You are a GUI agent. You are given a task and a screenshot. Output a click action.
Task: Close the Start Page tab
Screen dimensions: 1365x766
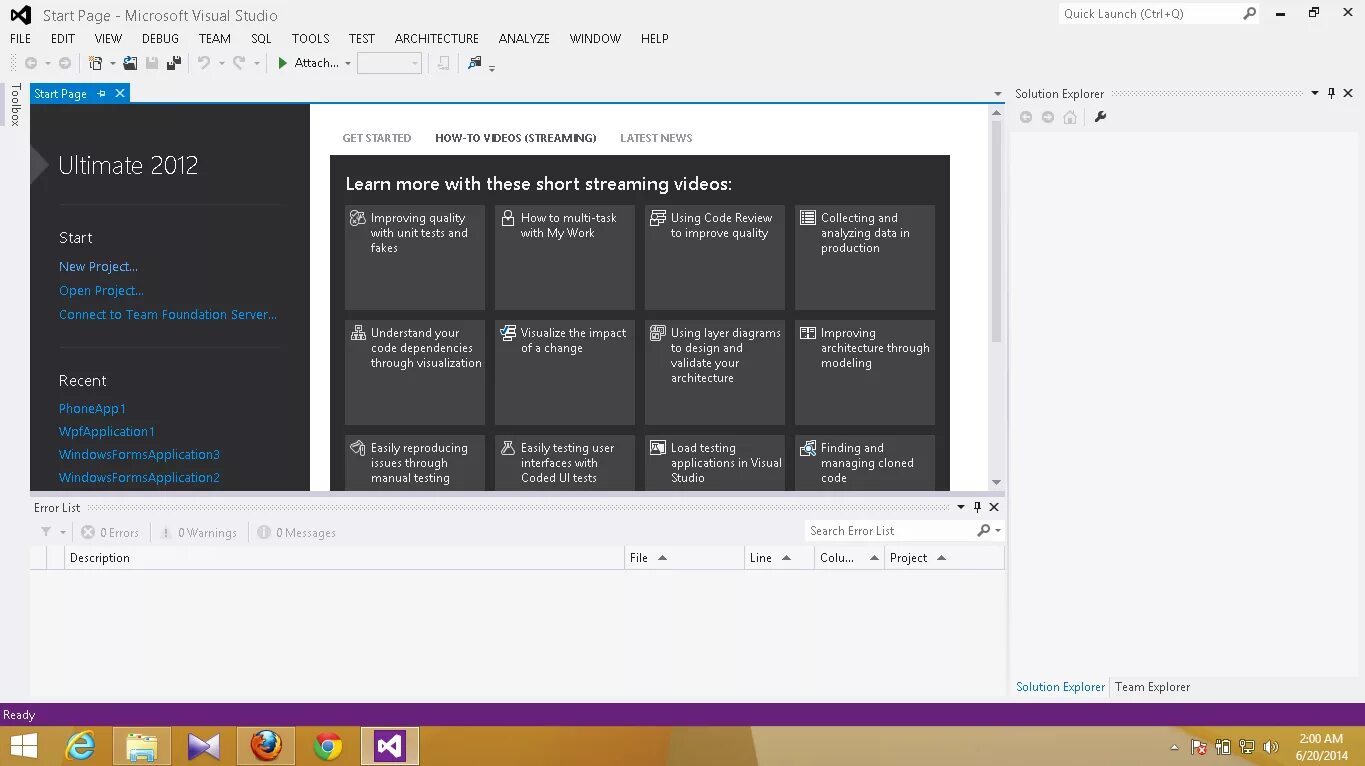point(120,93)
